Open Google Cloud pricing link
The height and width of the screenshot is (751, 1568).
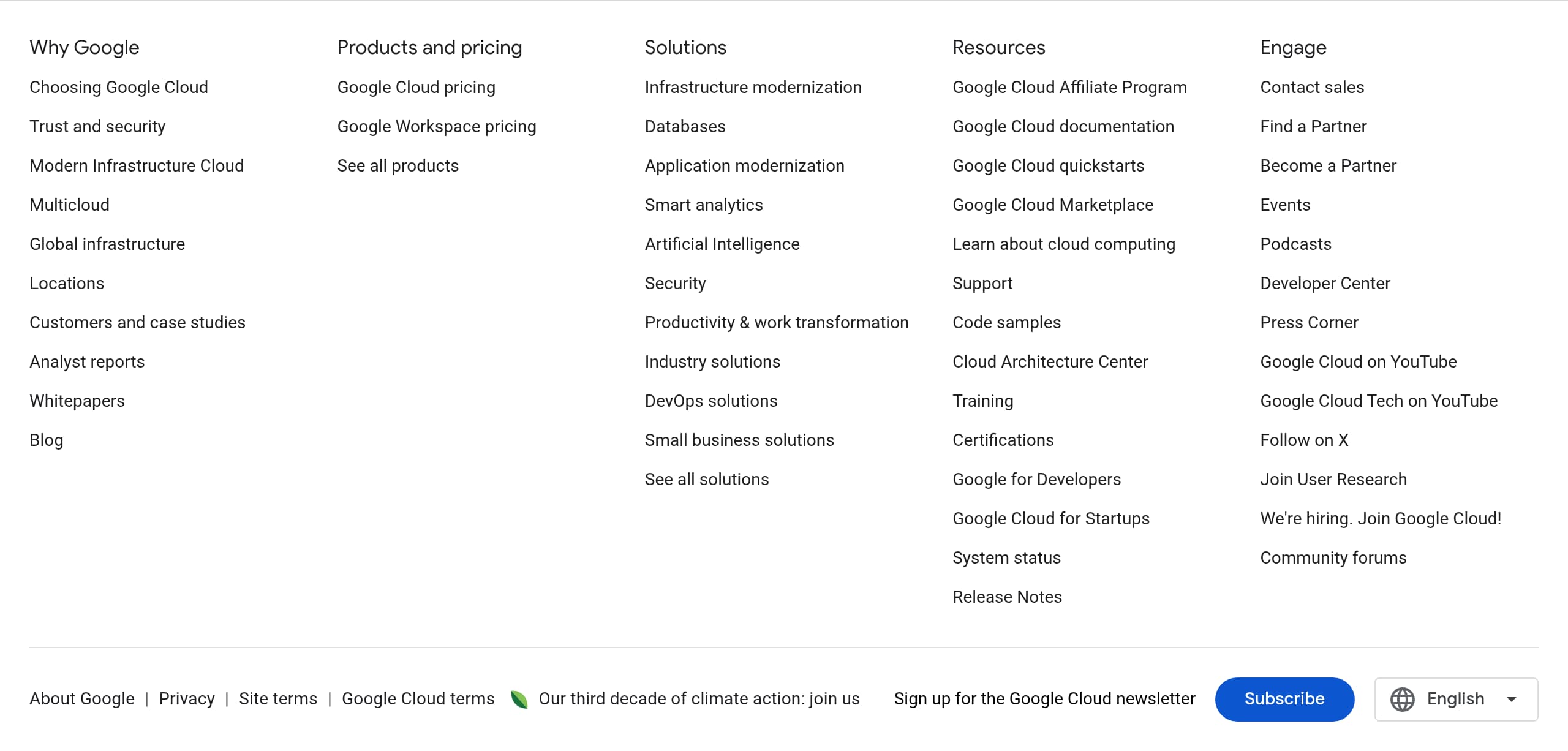(x=416, y=88)
